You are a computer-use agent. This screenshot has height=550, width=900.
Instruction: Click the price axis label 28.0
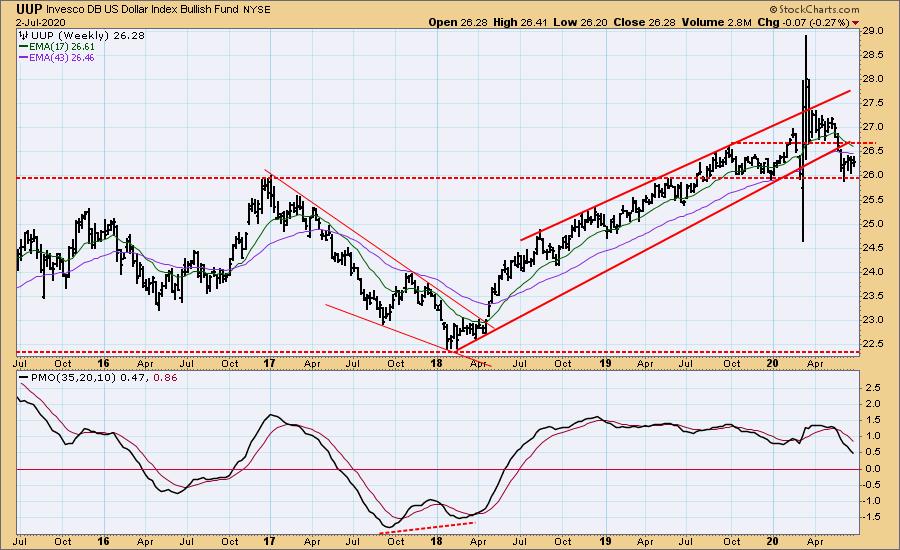872,79
